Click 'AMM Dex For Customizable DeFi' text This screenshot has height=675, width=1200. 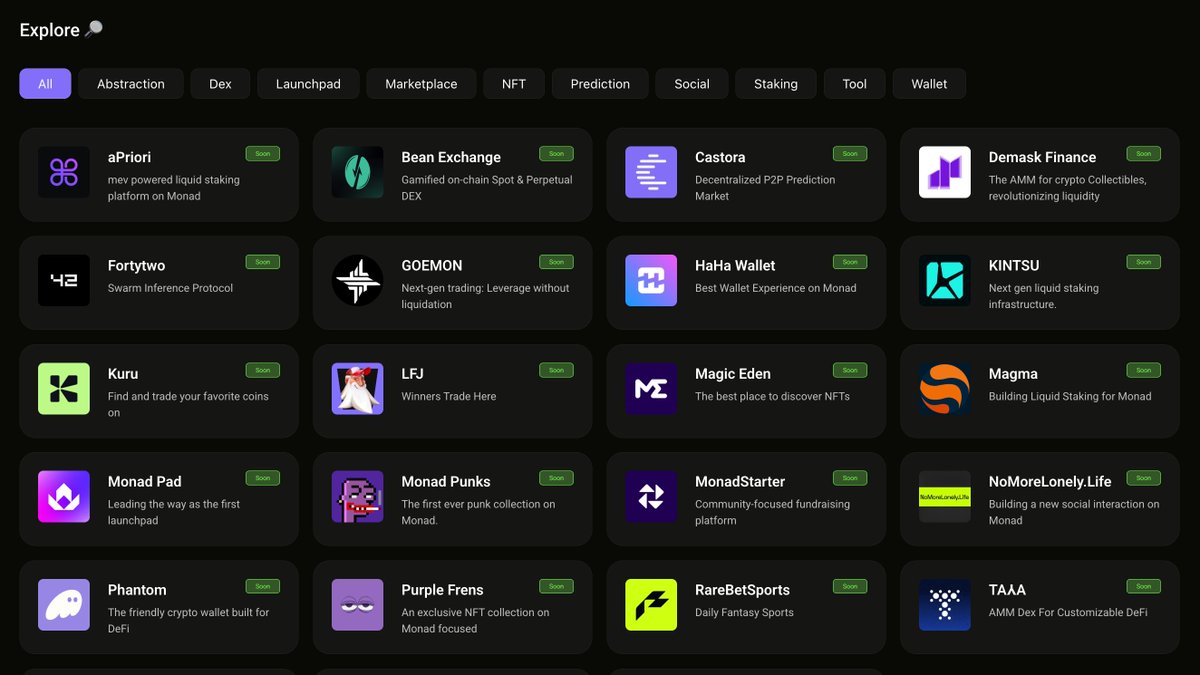1068,612
